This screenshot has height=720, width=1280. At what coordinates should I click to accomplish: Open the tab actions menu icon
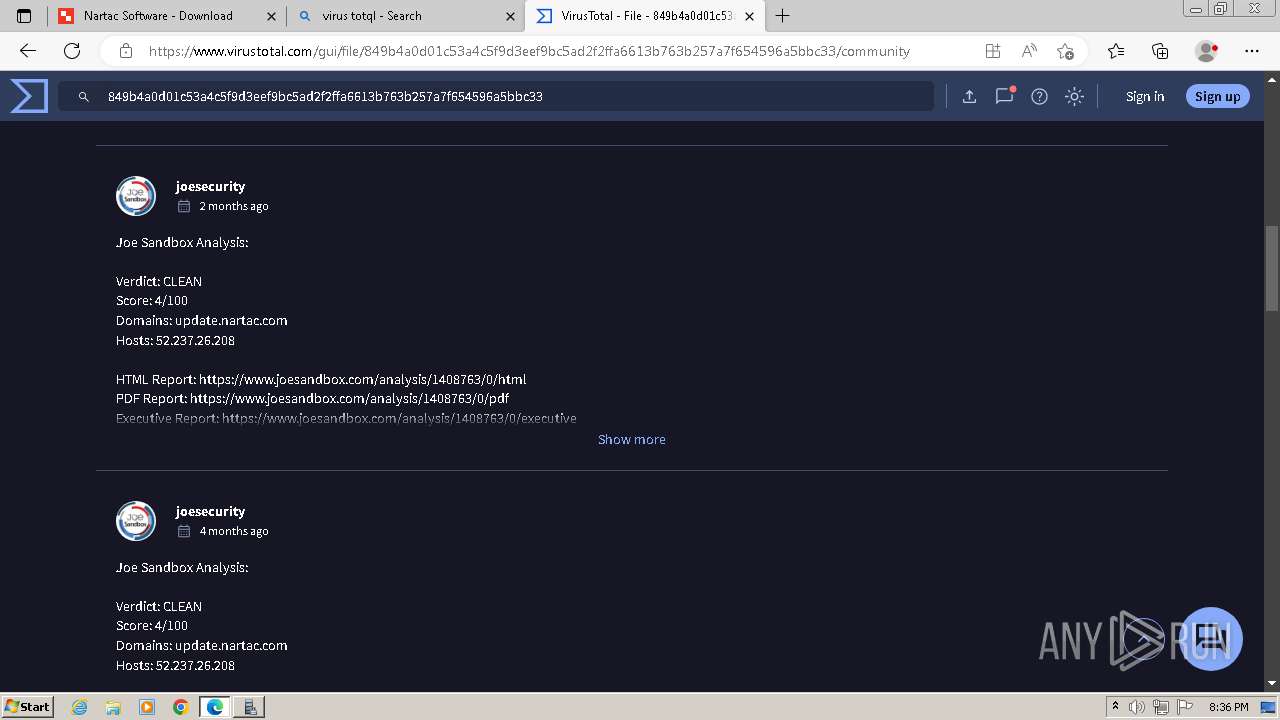pos(24,15)
